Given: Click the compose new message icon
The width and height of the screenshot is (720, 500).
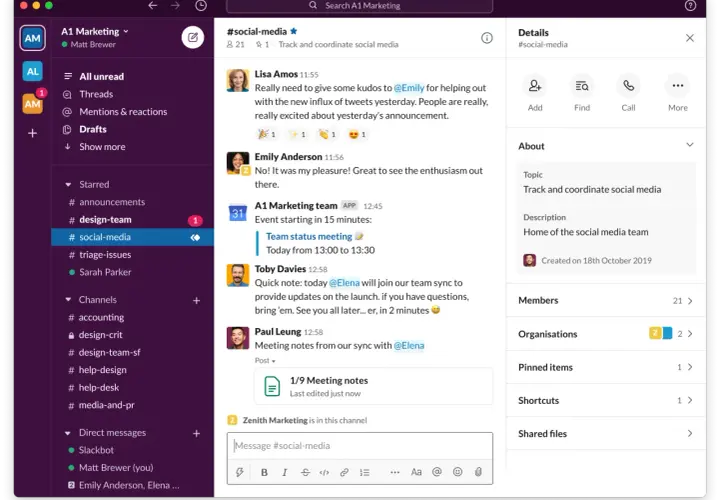Looking at the screenshot, I should 193,37.
